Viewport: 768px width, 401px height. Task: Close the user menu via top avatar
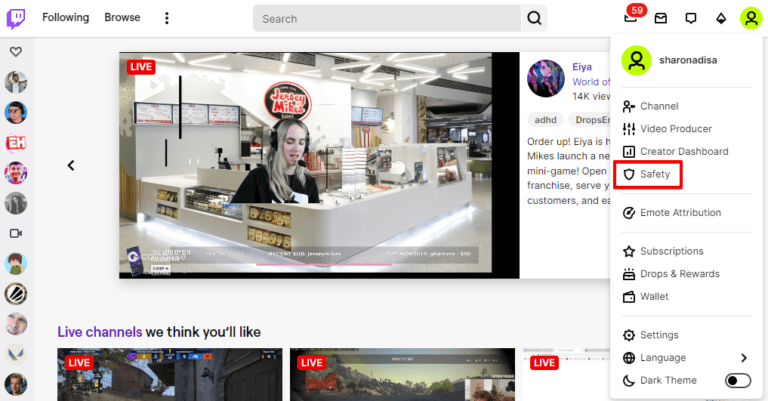[x=751, y=18]
